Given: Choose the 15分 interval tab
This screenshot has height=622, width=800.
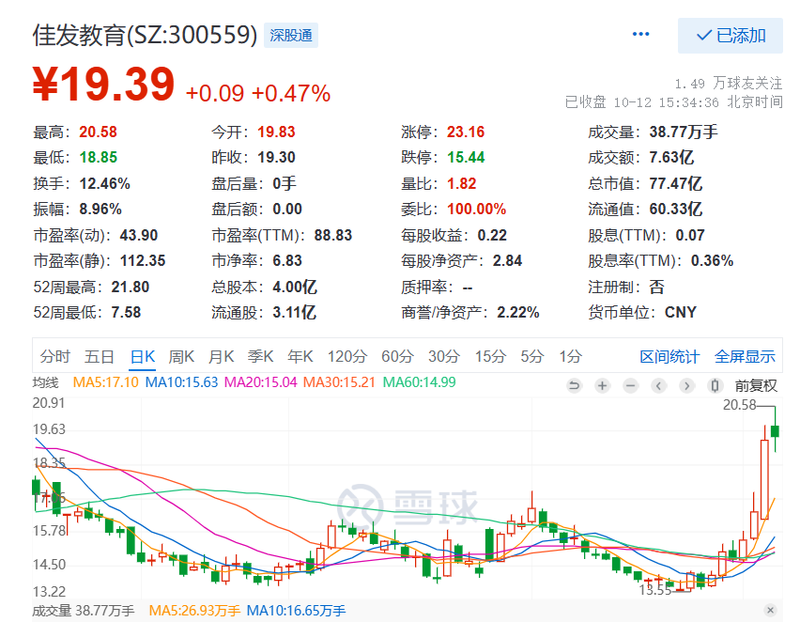Looking at the screenshot, I should [490, 356].
